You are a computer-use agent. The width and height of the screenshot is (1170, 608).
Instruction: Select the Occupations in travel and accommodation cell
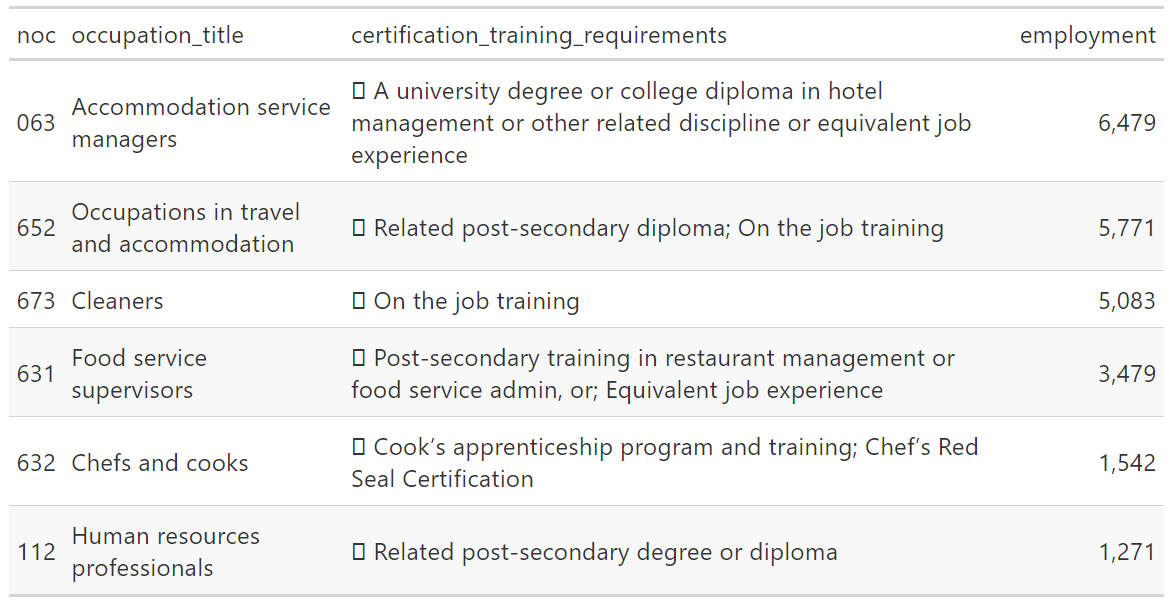point(185,228)
